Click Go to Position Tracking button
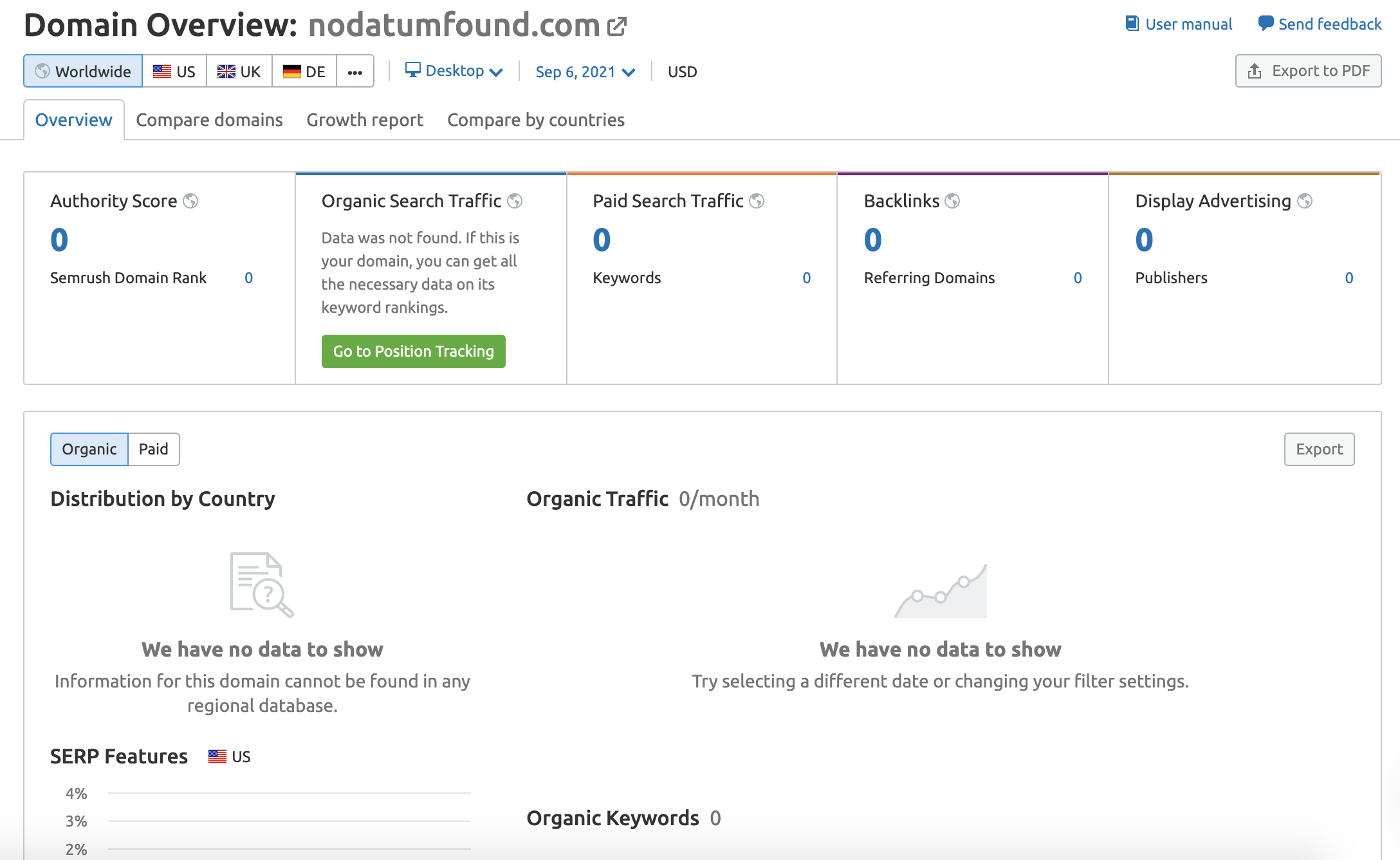The width and height of the screenshot is (1400, 860). (x=414, y=351)
